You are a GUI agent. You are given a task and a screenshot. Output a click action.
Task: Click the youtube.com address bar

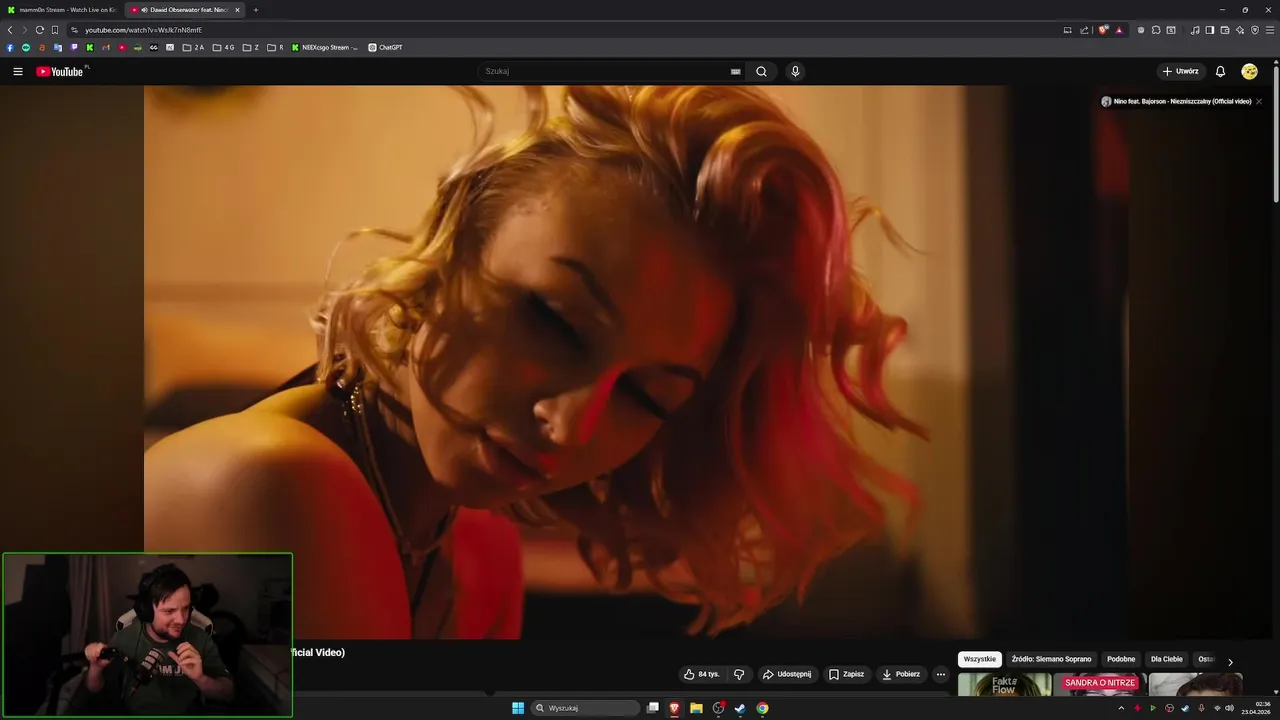[x=560, y=30]
